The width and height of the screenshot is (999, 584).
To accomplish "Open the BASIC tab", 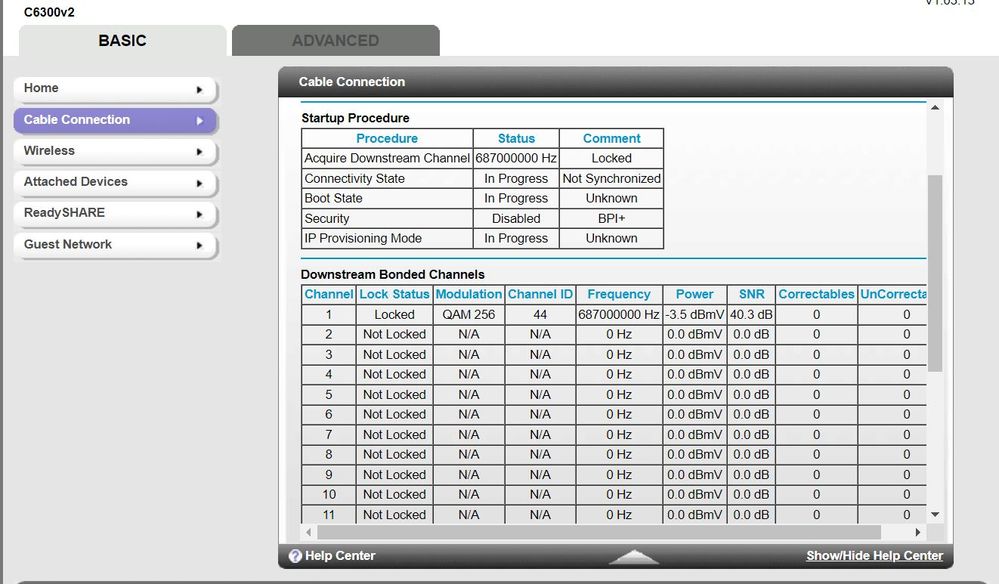I will 122,41.
